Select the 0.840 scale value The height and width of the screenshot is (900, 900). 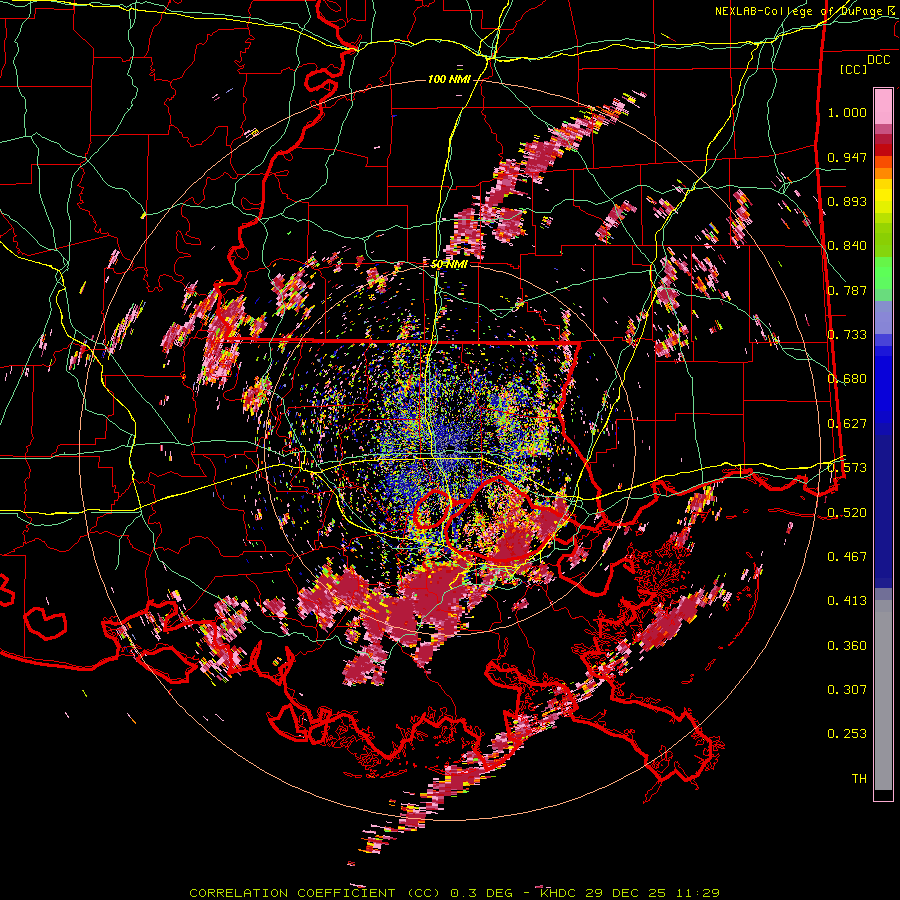(847, 246)
